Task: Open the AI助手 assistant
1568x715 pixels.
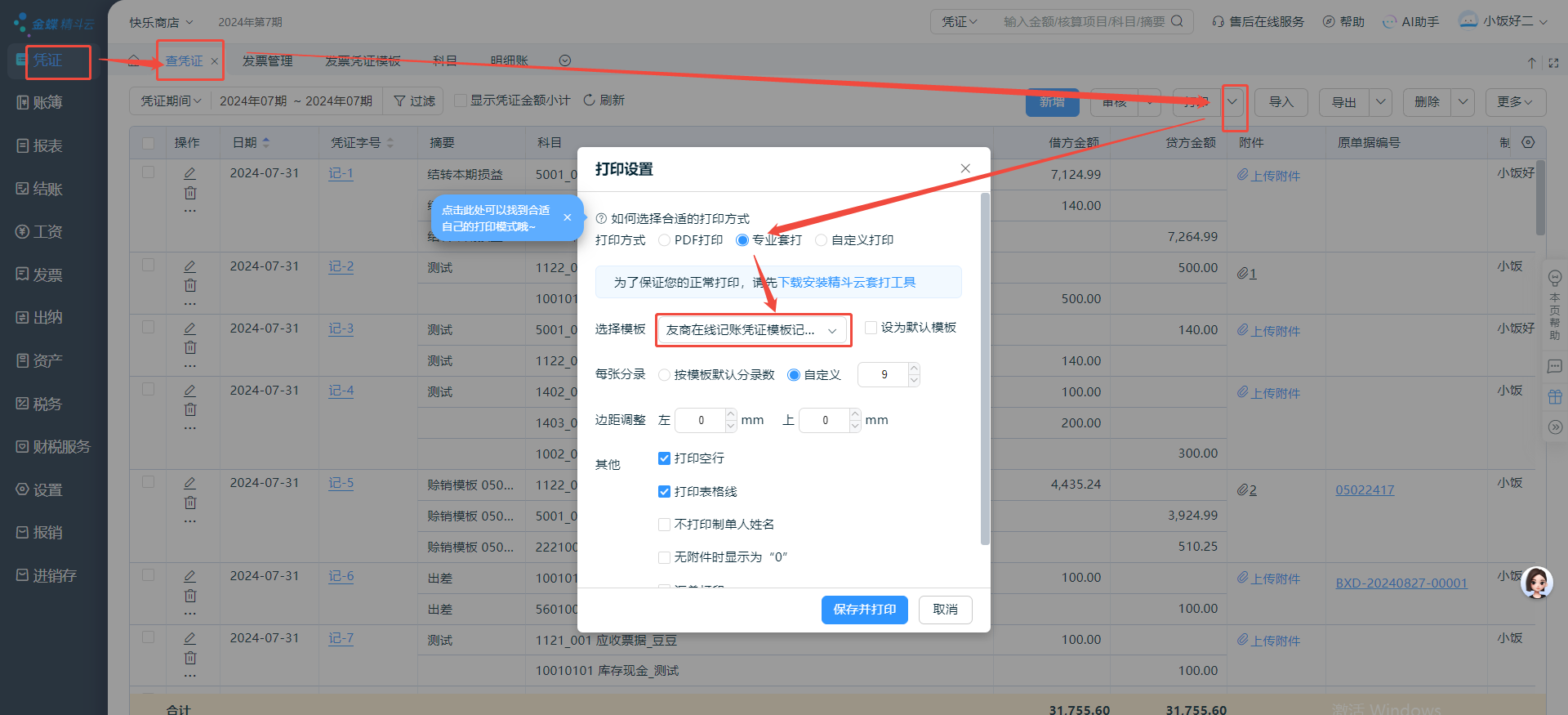Action: coord(1410,22)
